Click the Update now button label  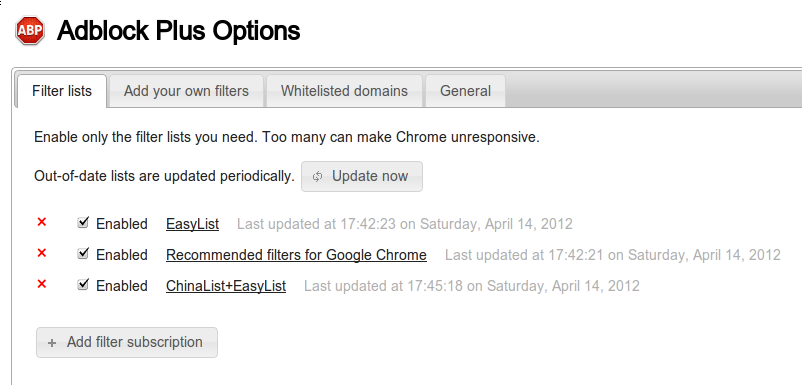tap(370, 176)
